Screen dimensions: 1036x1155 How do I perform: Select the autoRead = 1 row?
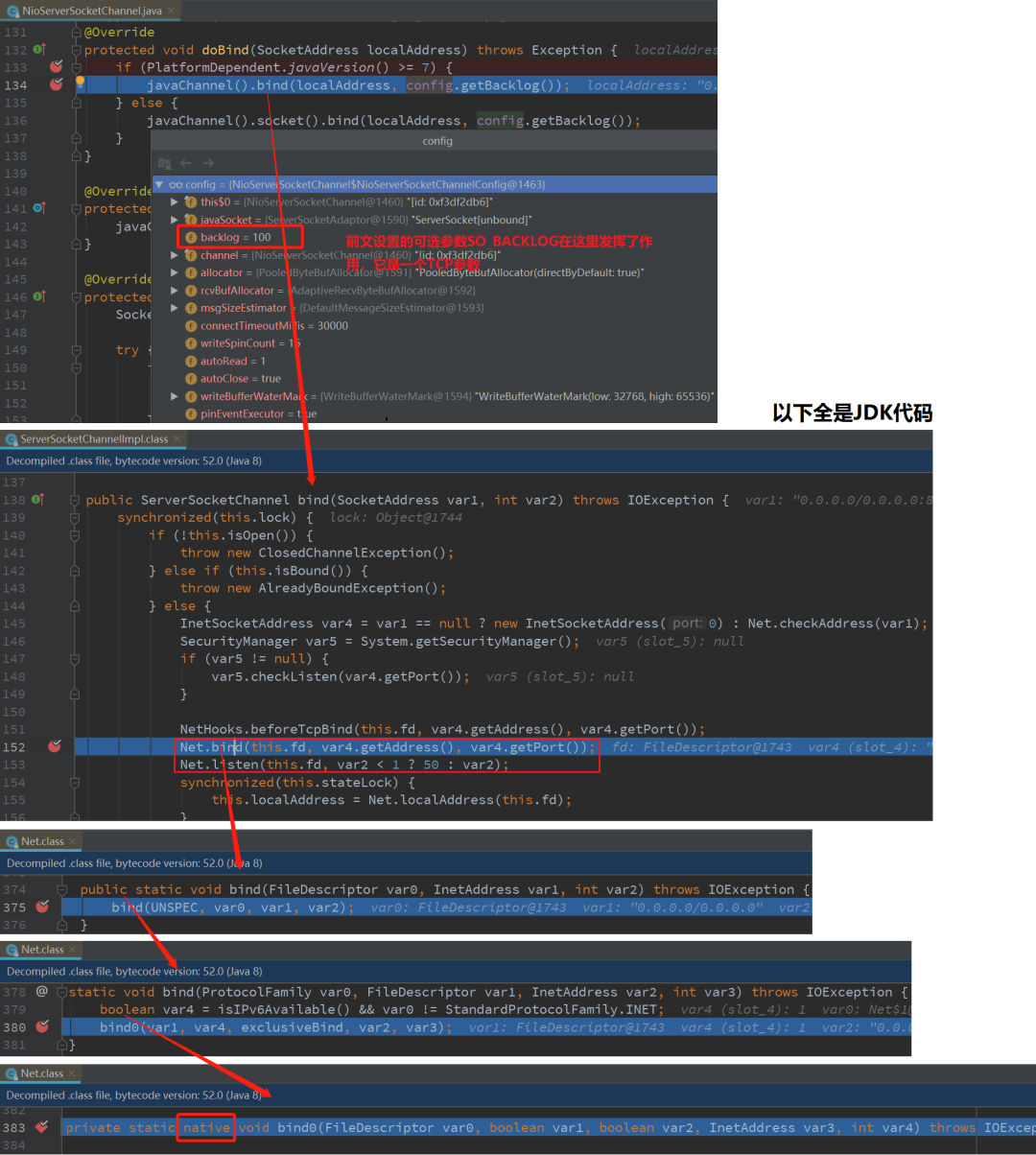point(434,362)
